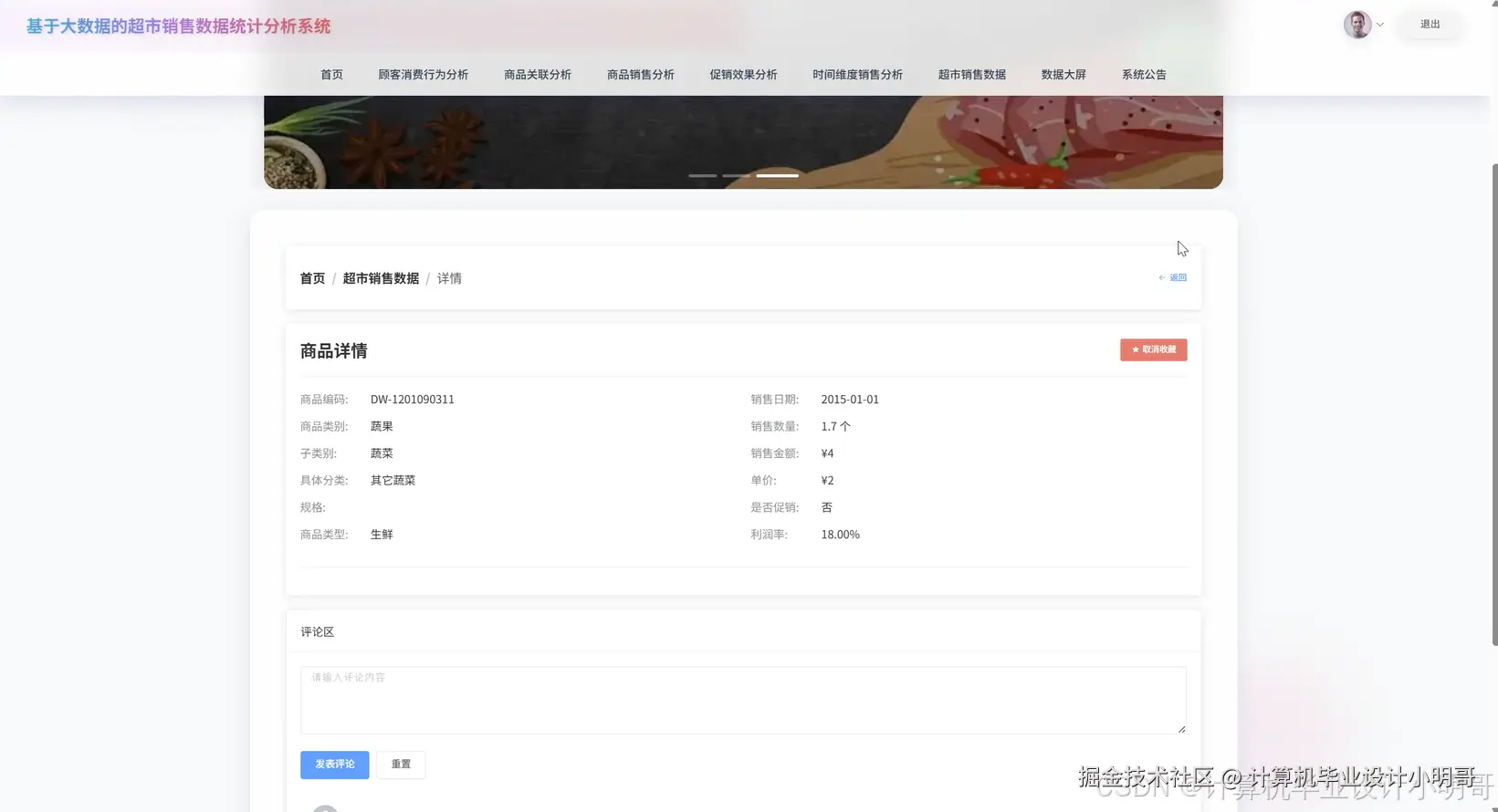Click the 取消收藏 star button
The width and height of the screenshot is (1498, 812).
point(1154,349)
